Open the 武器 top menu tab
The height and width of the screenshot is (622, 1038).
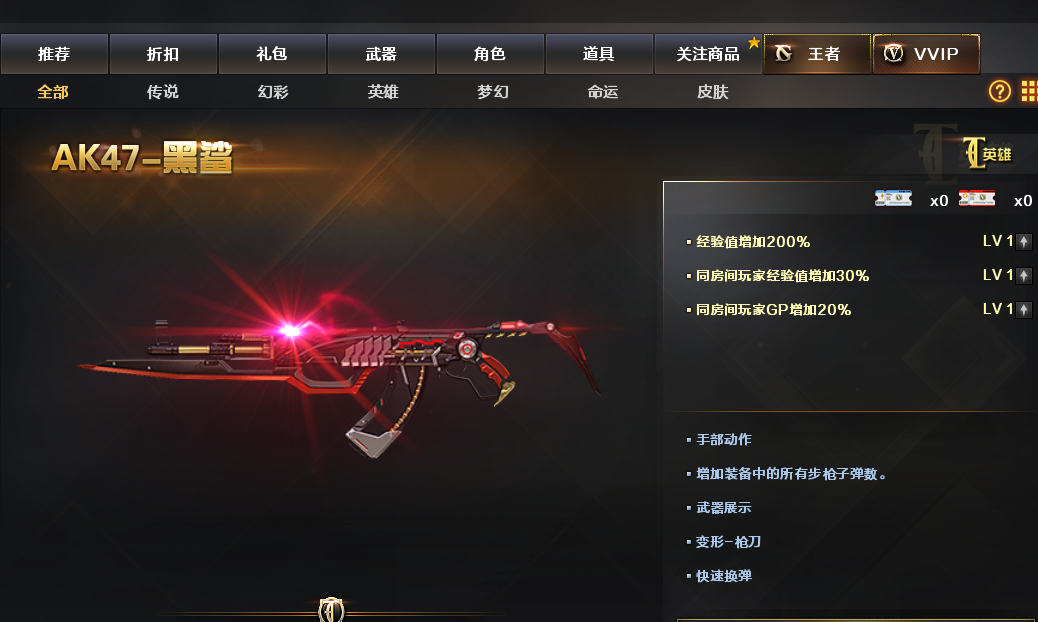[381, 54]
